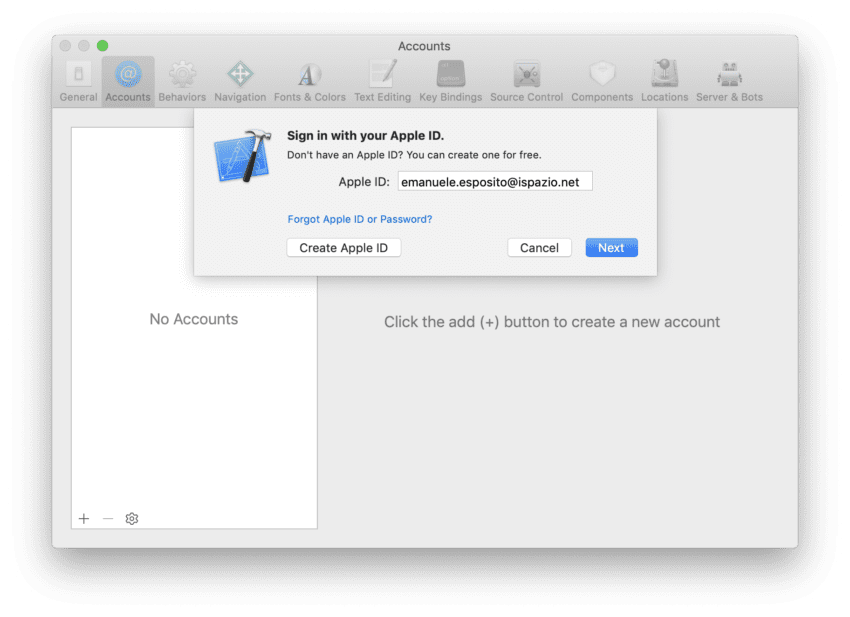
Task: Click the Xcode hammer icon in dialog
Action: (243, 156)
